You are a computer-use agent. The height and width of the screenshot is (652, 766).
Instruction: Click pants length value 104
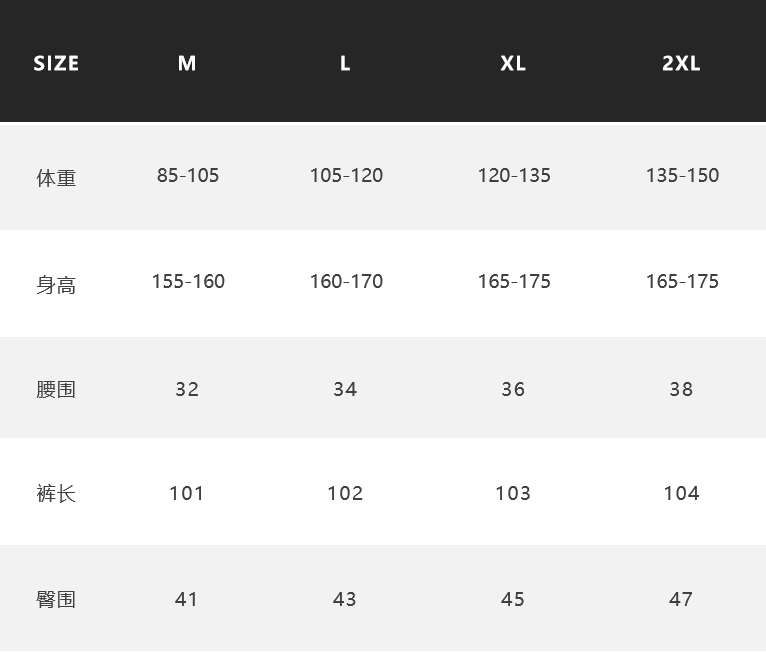click(681, 493)
